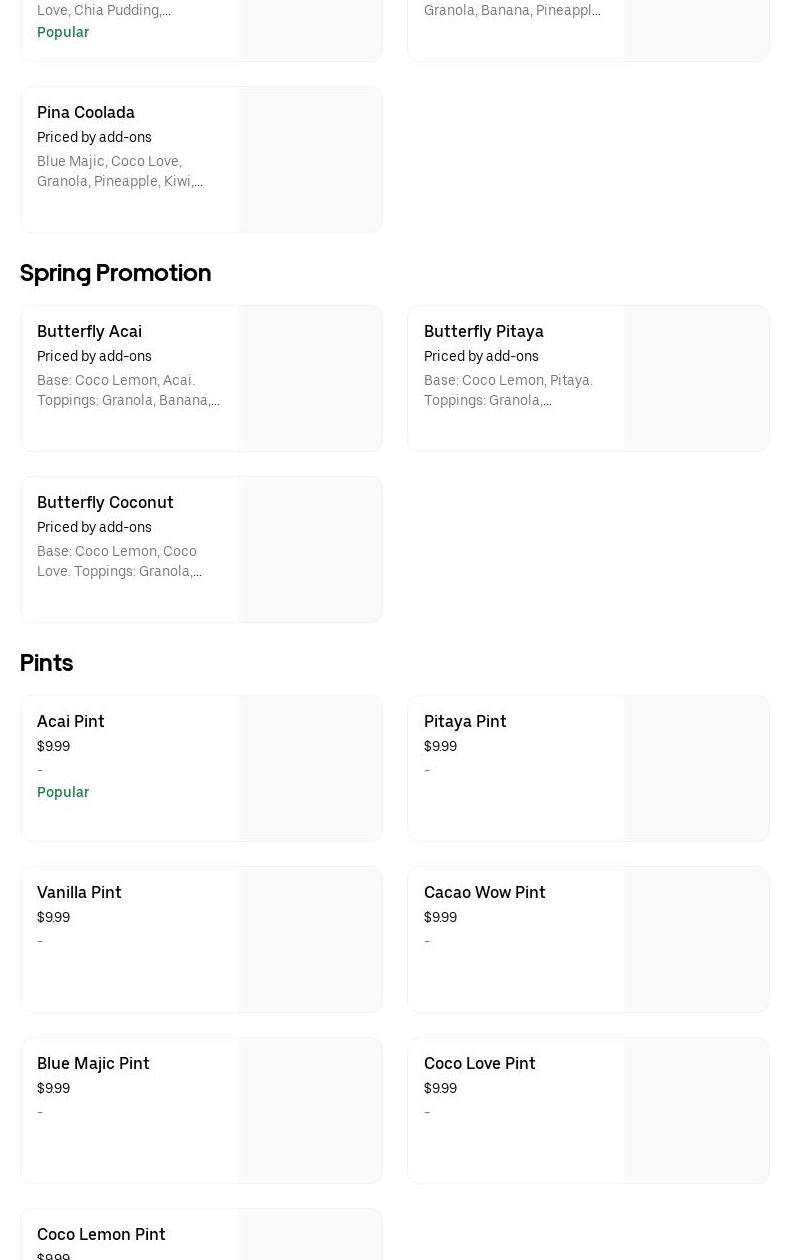Click the Coco Love Pint thumbnail
Viewport: 804px width, 1260px height.
click(696, 1111)
